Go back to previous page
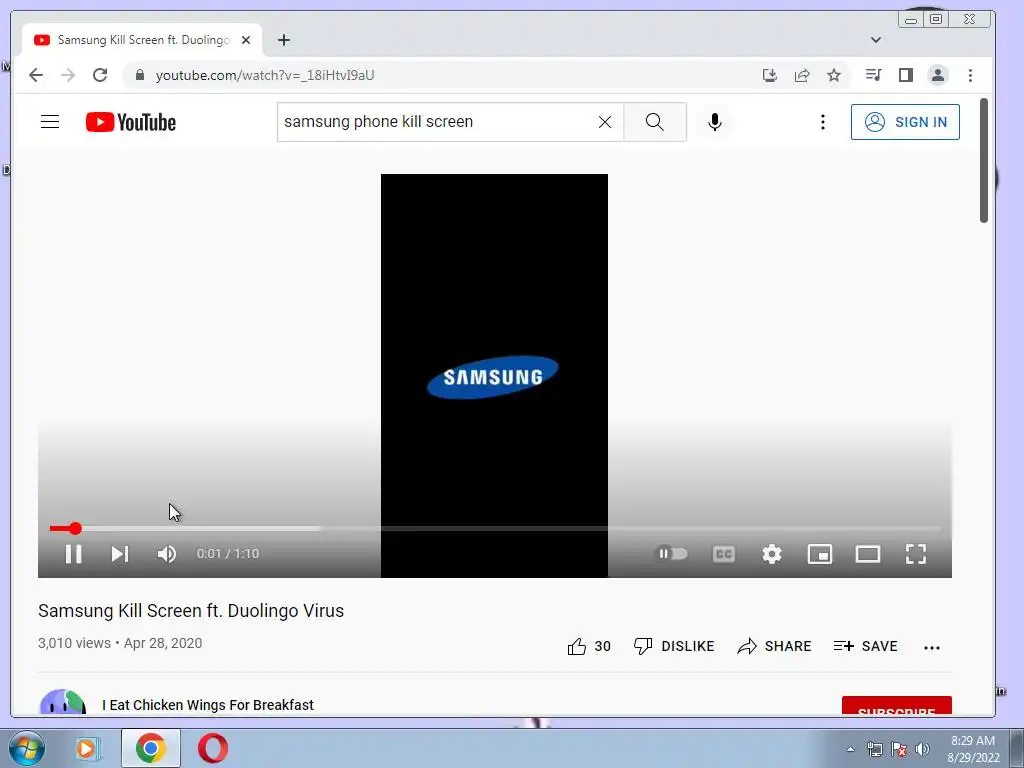Viewport: 1024px width, 768px height. click(x=36, y=75)
